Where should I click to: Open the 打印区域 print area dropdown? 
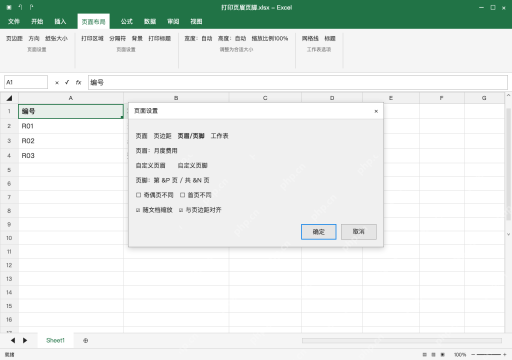coord(92,39)
